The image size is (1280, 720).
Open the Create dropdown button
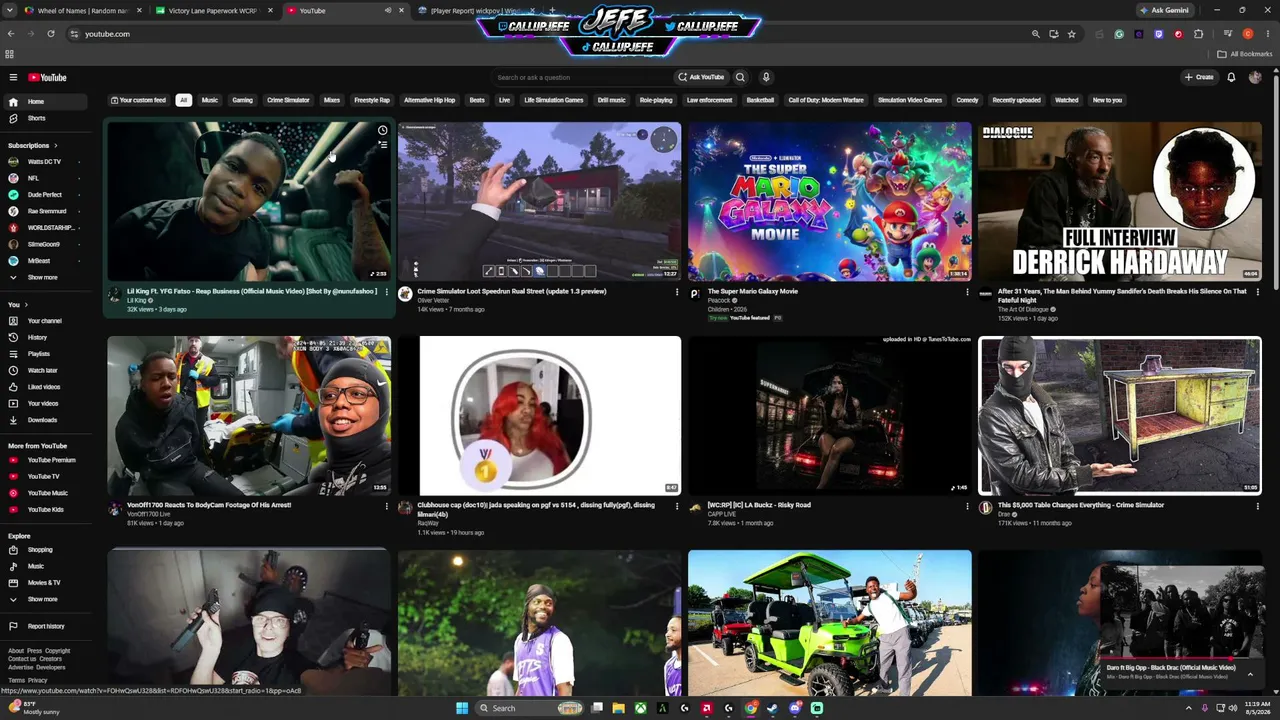(x=1199, y=77)
